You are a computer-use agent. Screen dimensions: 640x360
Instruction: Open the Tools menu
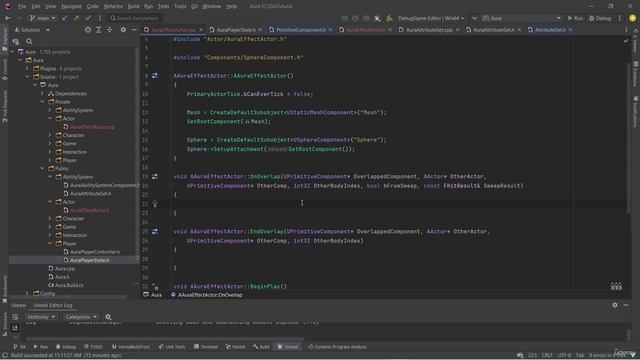(180, 6)
